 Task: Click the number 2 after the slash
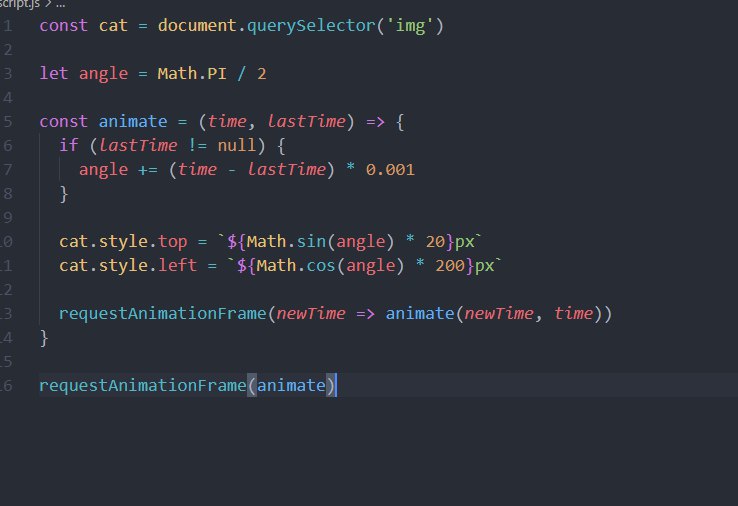pos(262,74)
